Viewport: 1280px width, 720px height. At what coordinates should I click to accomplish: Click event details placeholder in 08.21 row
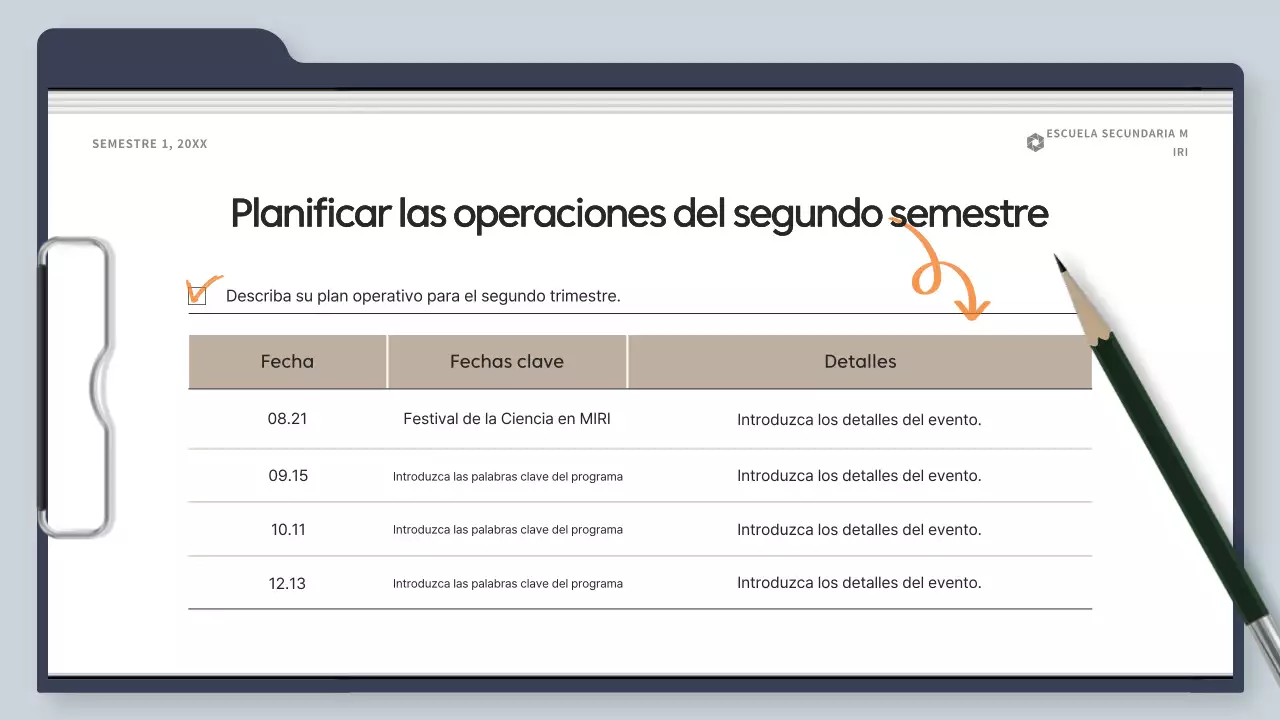859,420
